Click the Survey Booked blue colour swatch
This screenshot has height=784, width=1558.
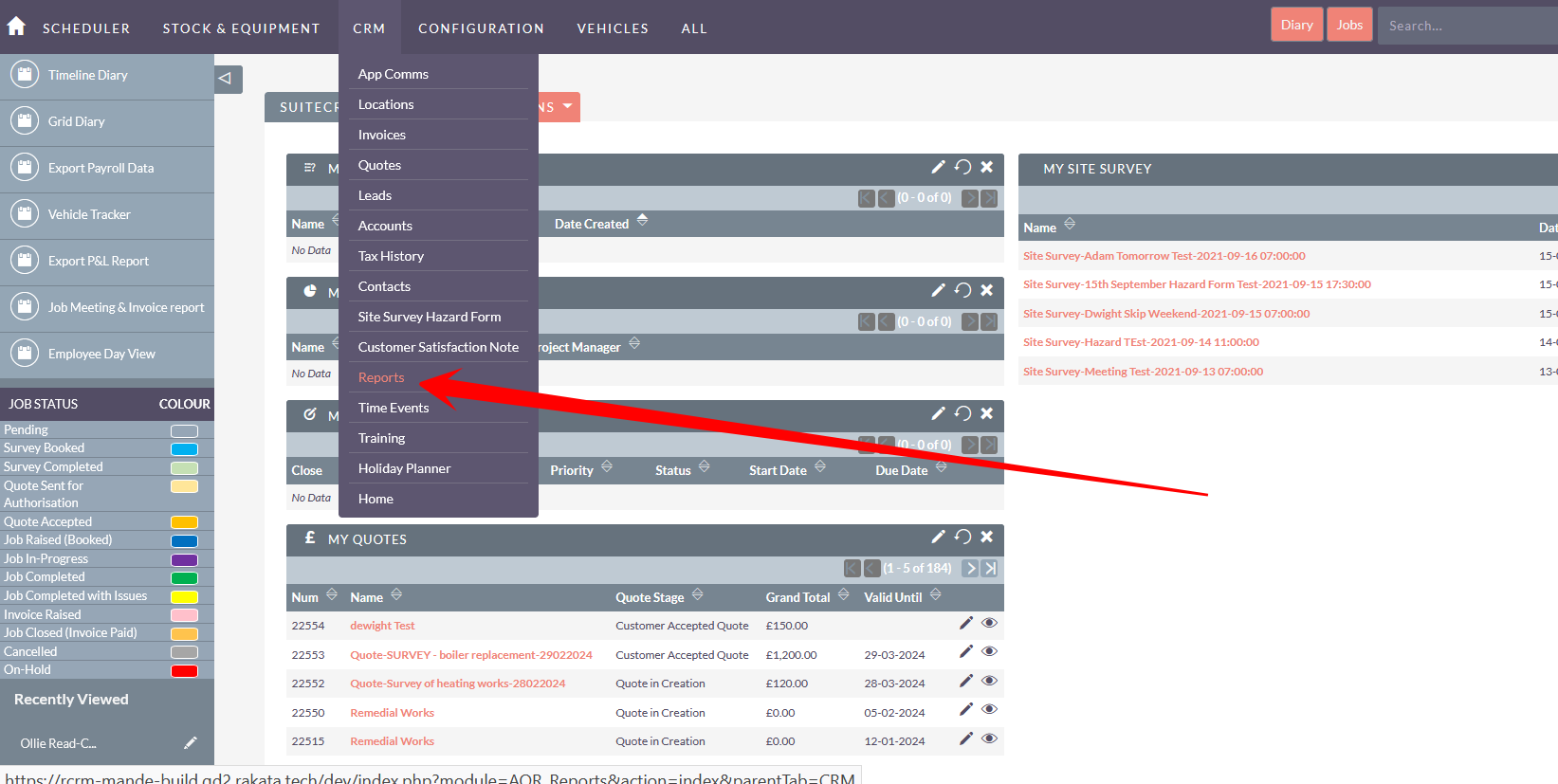coord(184,449)
